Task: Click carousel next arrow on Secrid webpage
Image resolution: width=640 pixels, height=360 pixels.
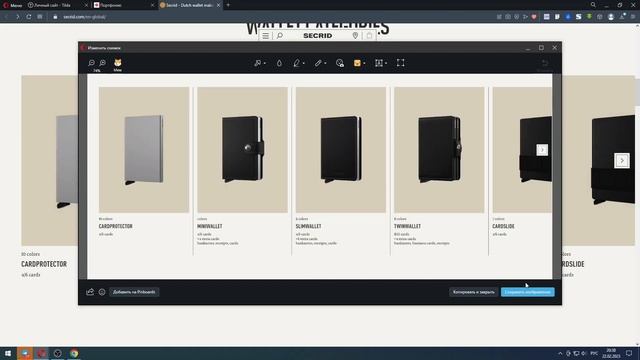Action: [622, 160]
